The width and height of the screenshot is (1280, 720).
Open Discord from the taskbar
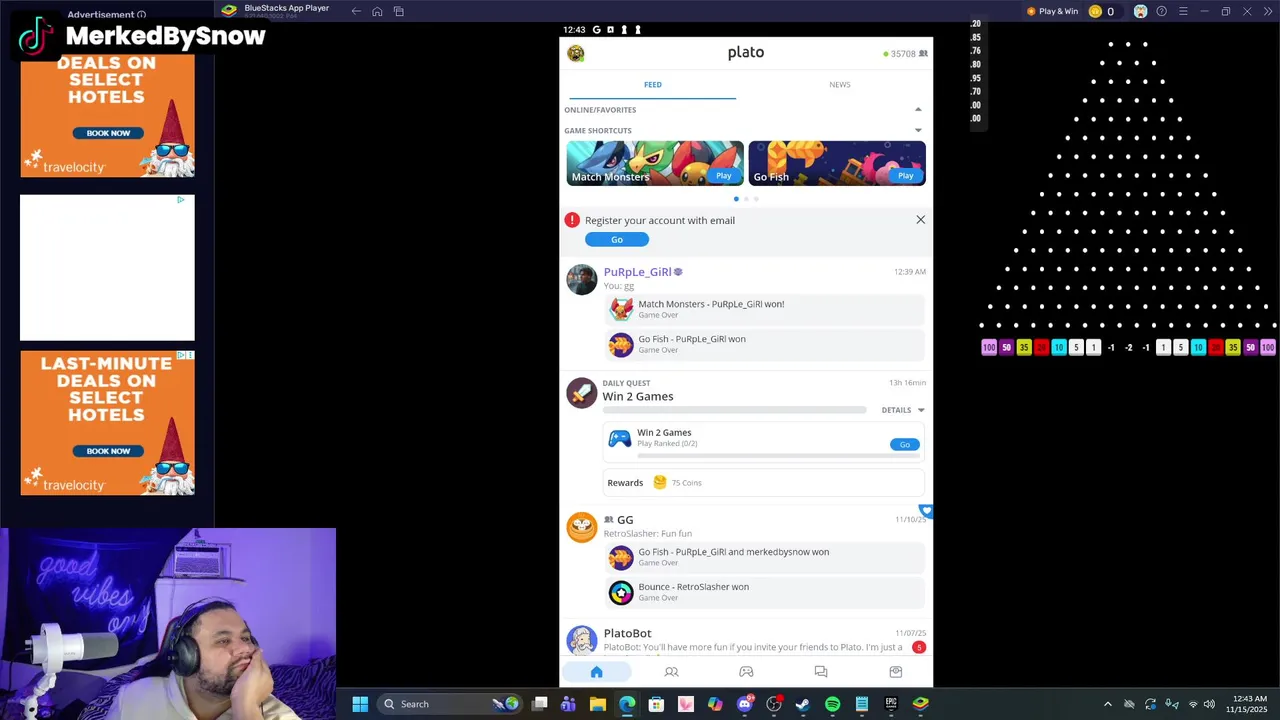pyautogui.click(x=744, y=704)
